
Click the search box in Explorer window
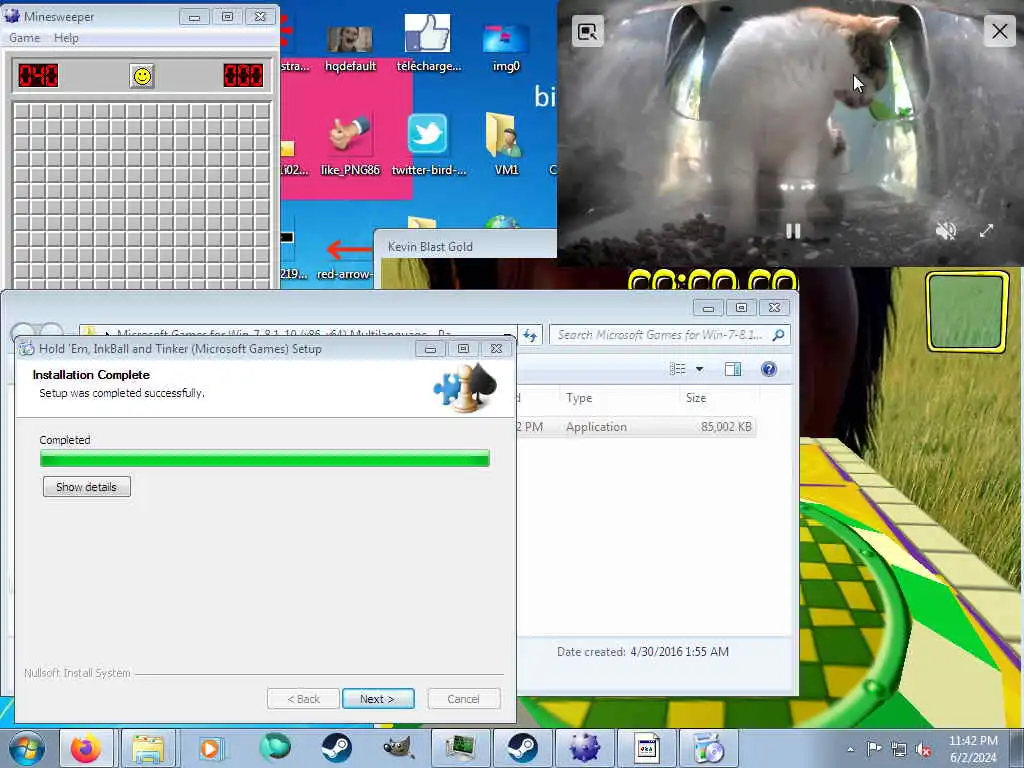point(661,335)
